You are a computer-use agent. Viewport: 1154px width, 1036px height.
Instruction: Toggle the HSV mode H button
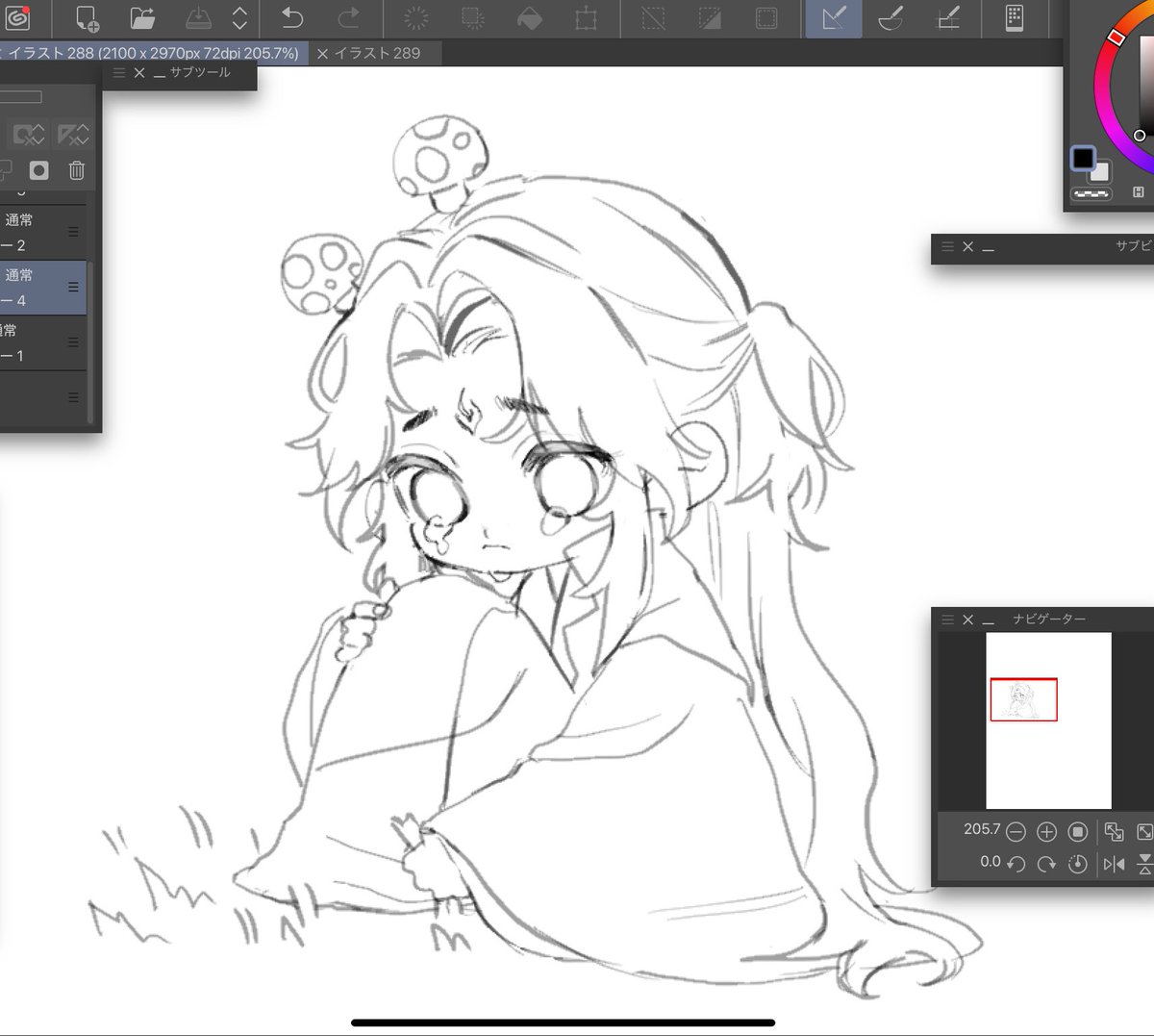[1139, 192]
